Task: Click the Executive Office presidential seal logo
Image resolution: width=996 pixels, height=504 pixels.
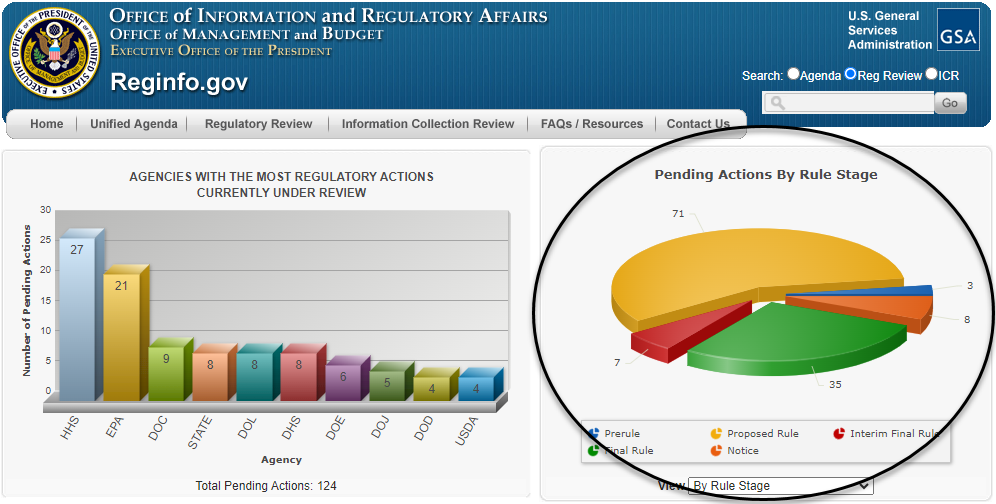Action: [55, 54]
